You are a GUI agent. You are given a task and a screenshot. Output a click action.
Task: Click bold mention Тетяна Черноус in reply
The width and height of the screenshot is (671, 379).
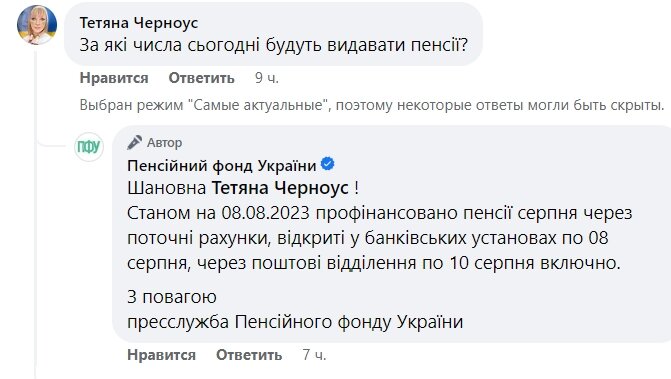(x=280, y=188)
